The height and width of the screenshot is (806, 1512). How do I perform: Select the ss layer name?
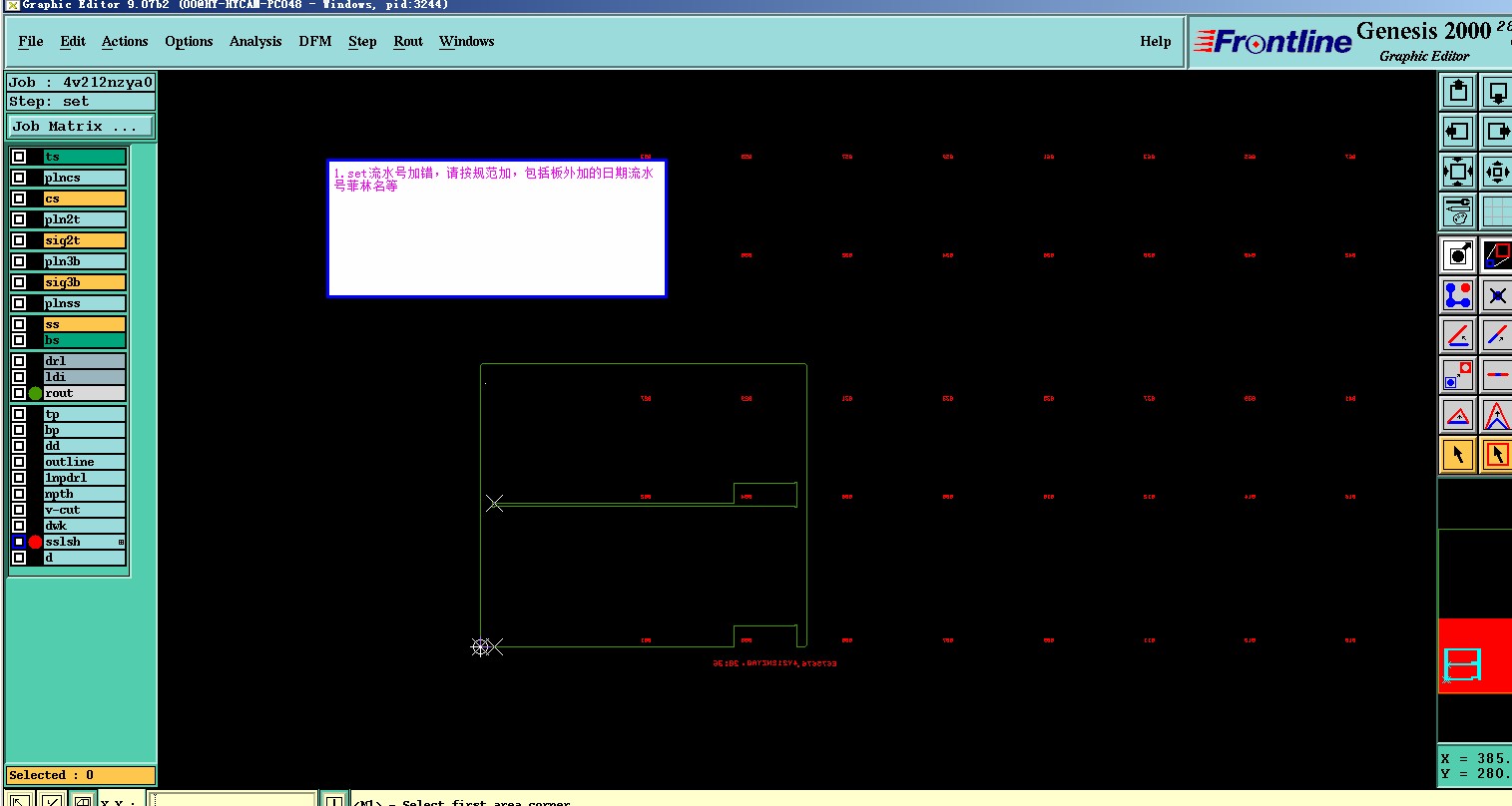coord(85,324)
